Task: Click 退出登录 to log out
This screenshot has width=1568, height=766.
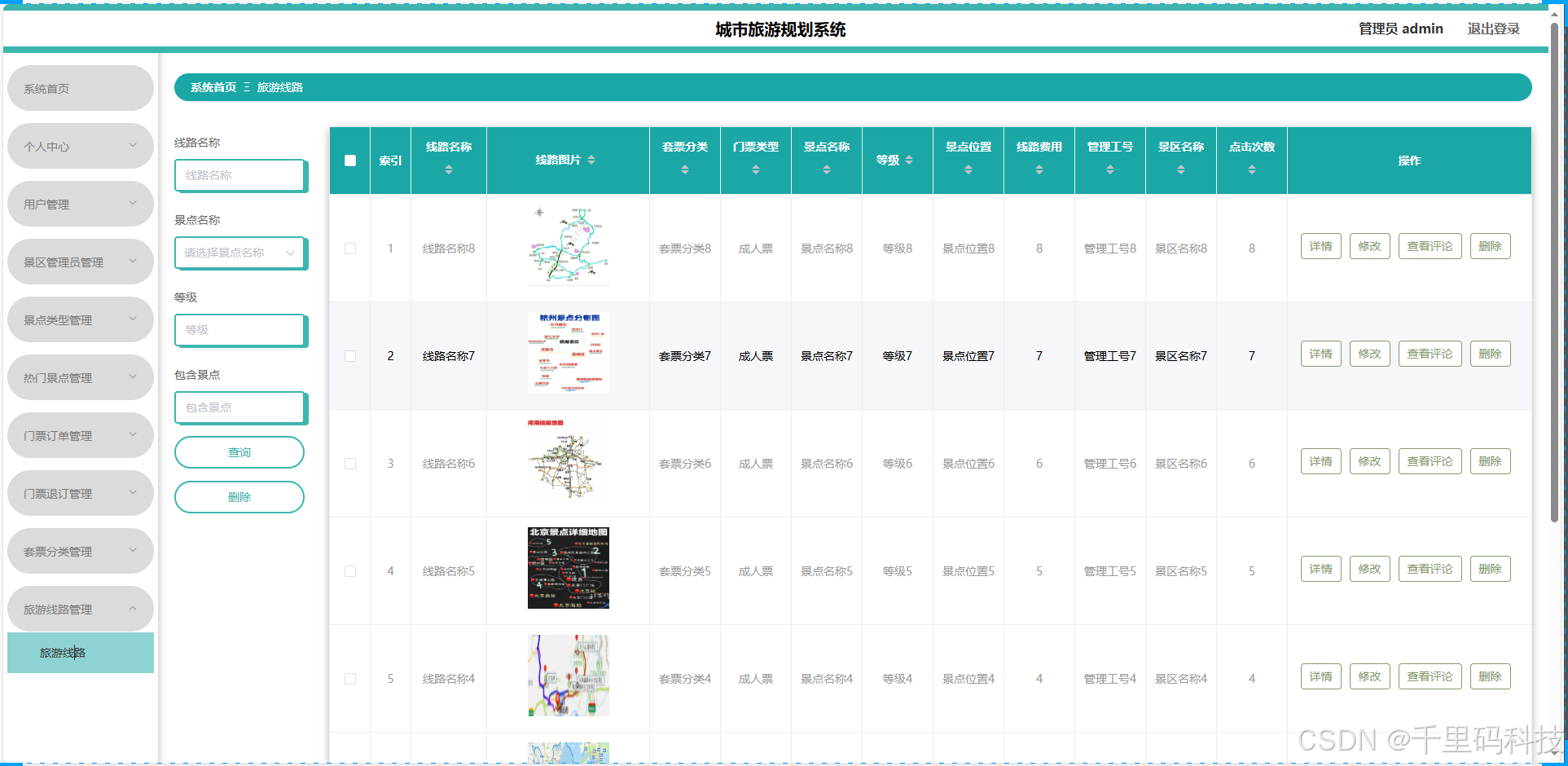Action: 1493,29
